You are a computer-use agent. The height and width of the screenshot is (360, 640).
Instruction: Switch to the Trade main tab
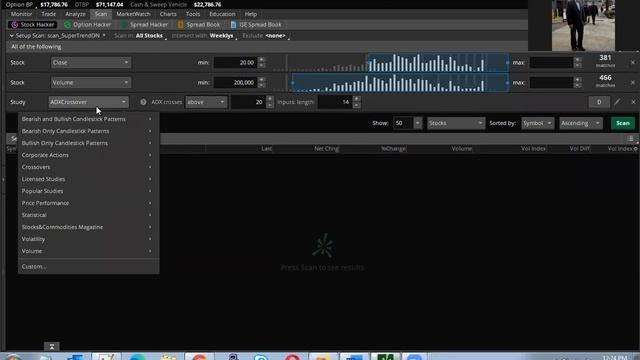point(49,14)
